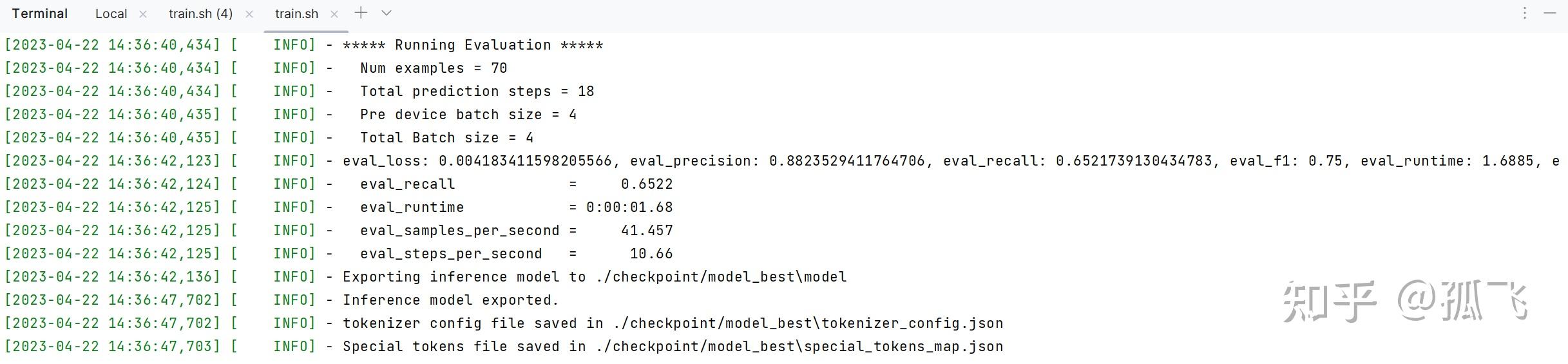Image resolution: width=1568 pixels, height=364 pixels.
Task: Click the Num examples = 70 line
Action: point(256,68)
